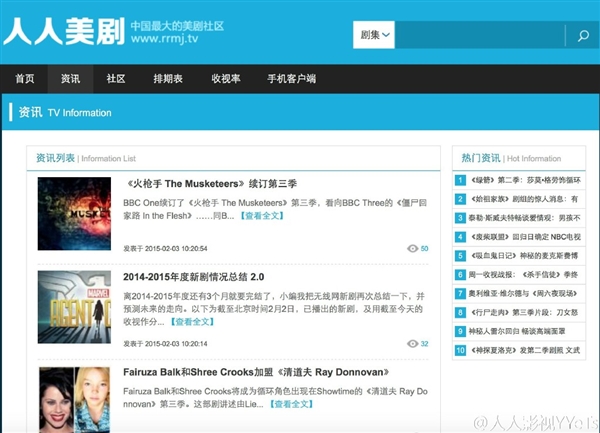Open the 收视率 ratings page

tap(226, 79)
